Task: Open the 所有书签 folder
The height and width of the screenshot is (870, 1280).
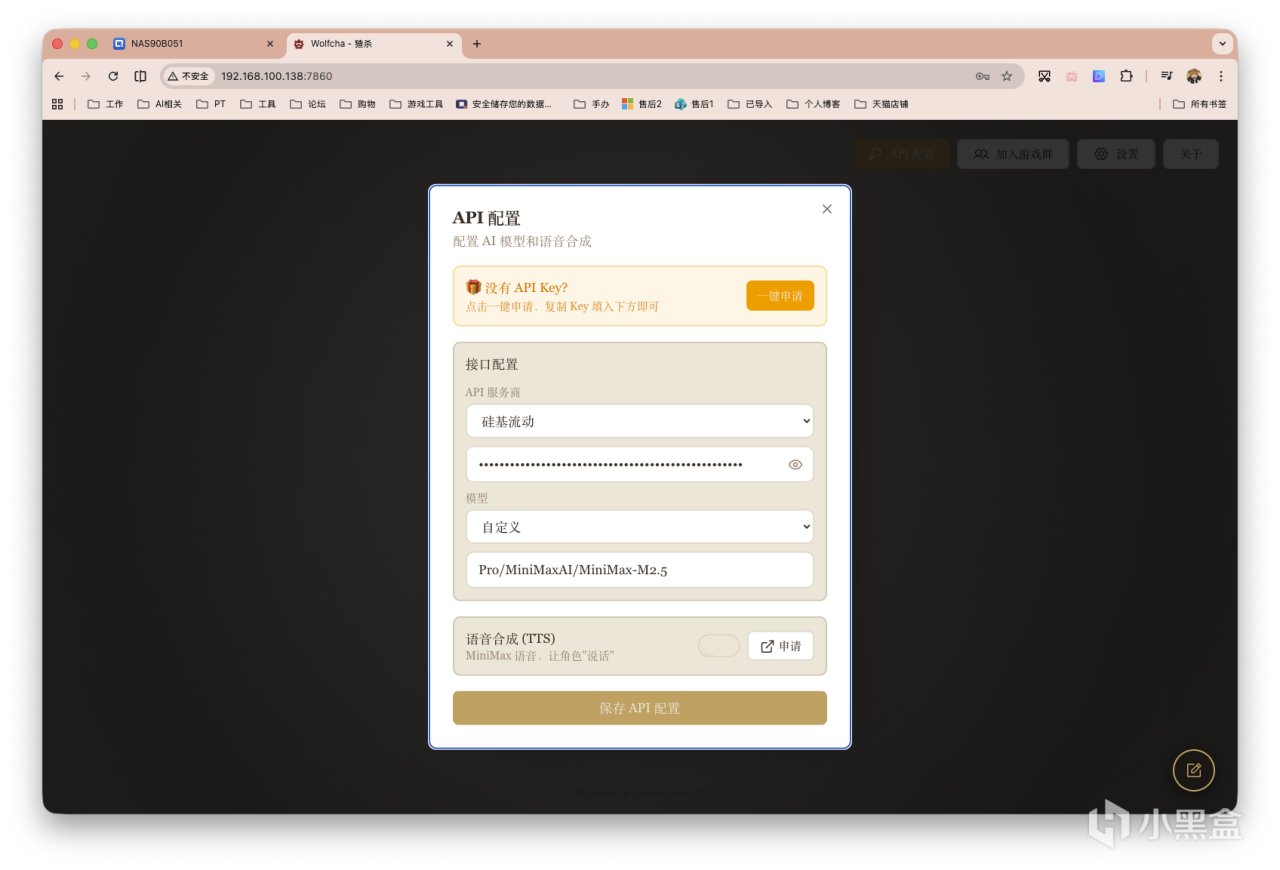Action: (1199, 104)
